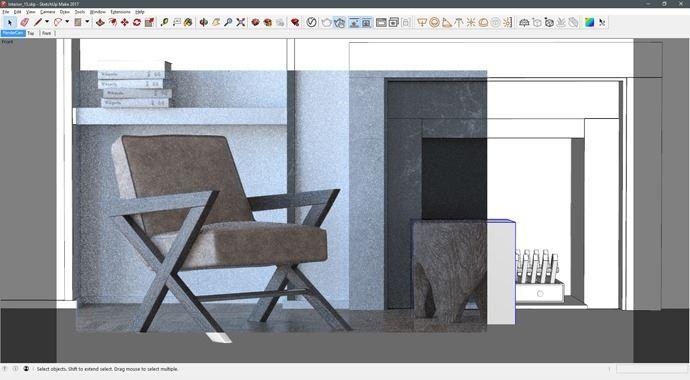Pick the Line pencil tool

(38, 22)
